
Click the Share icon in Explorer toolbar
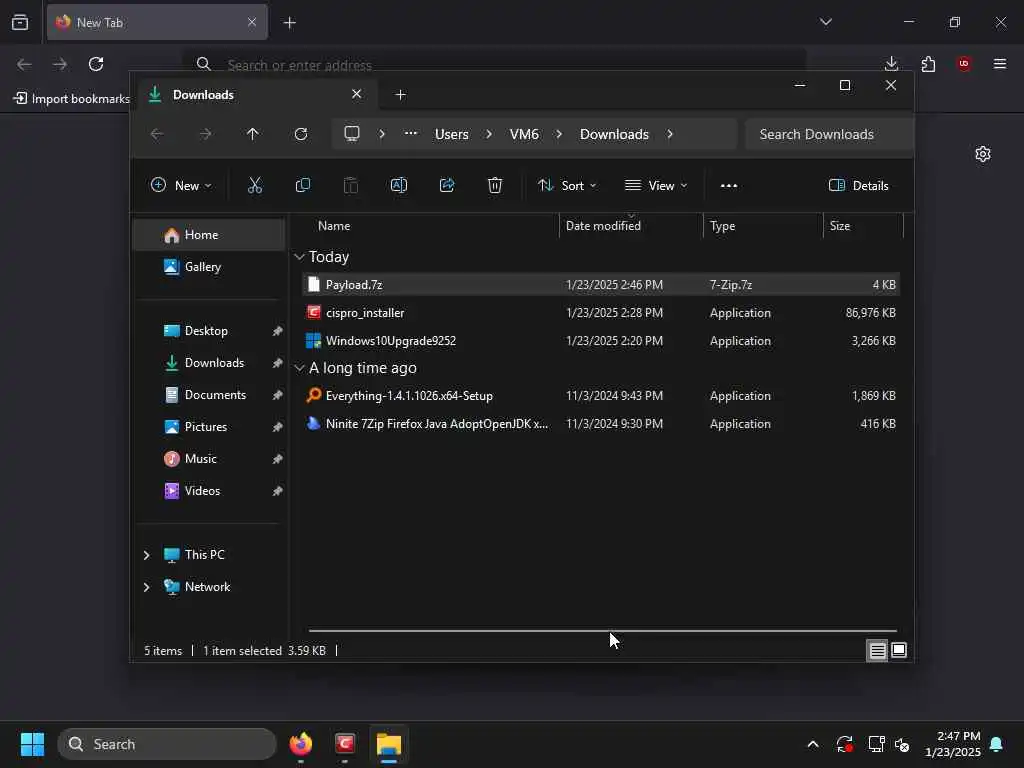447,185
